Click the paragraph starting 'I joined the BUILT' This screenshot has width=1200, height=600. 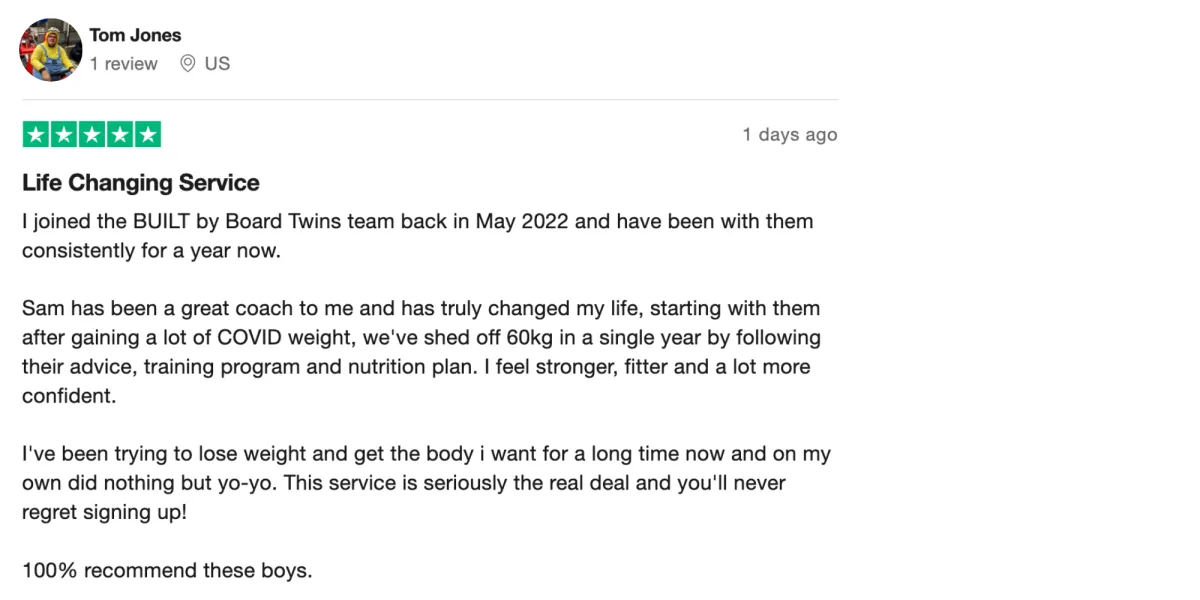pyautogui.click(x=418, y=235)
